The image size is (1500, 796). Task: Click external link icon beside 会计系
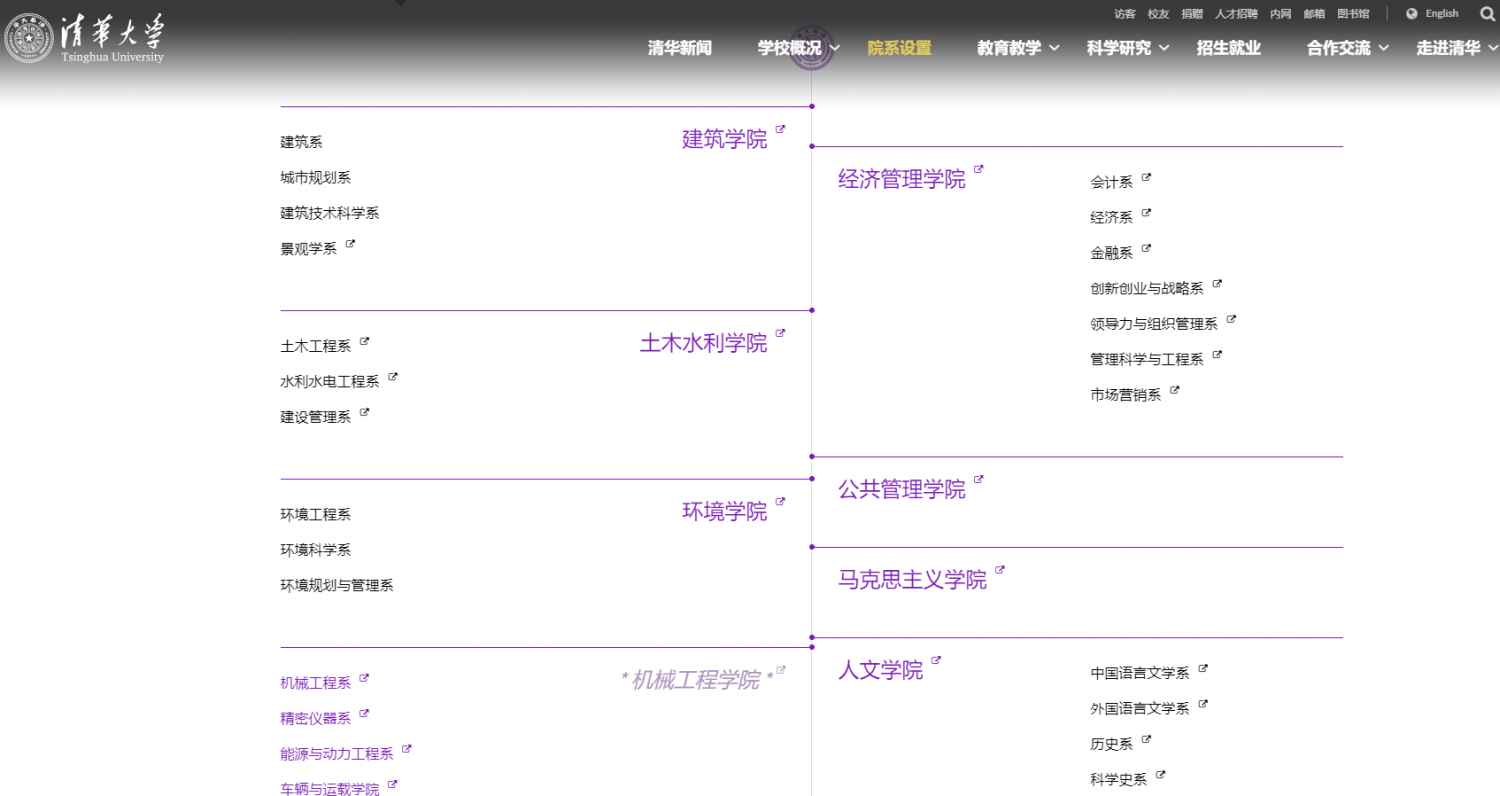click(x=1146, y=178)
